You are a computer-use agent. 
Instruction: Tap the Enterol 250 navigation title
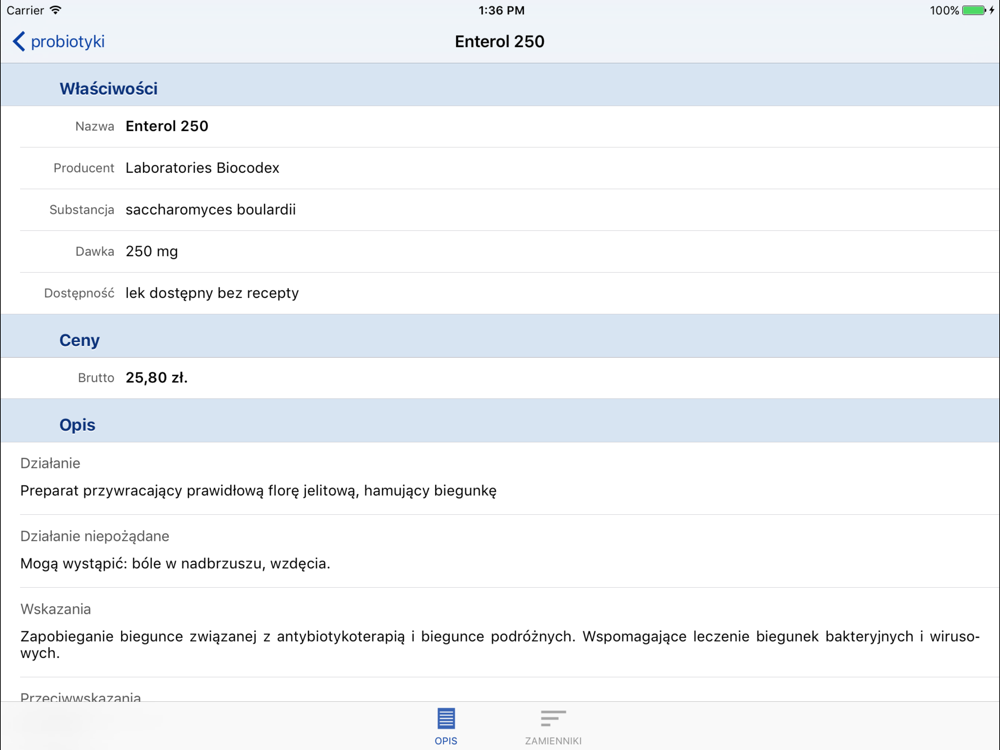click(x=499, y=41)
